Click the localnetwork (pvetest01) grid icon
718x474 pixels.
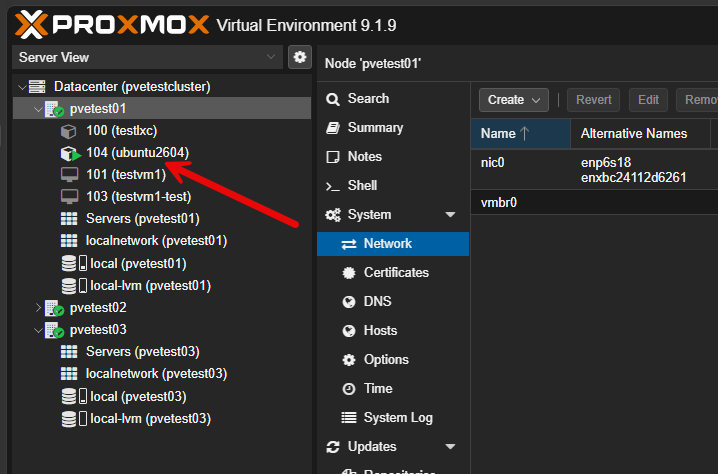click(69, 241)
